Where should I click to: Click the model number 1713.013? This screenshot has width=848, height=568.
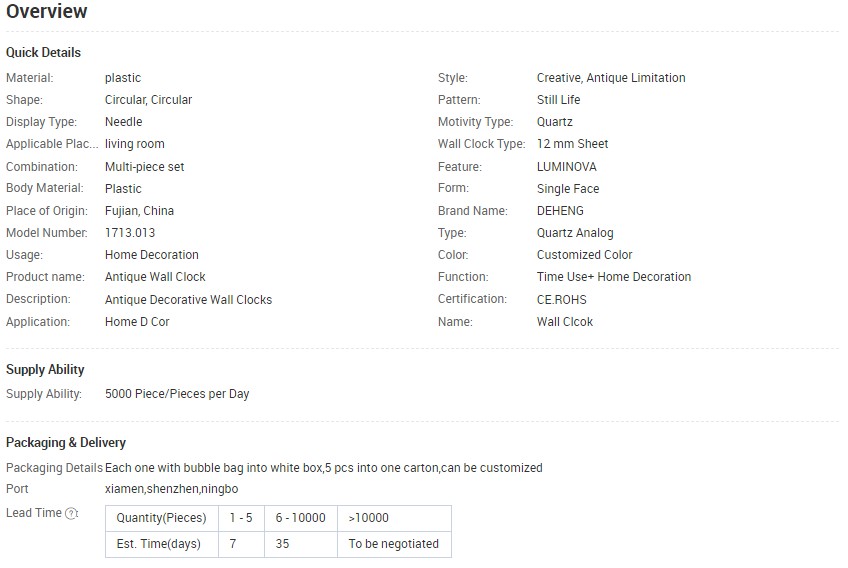pos(130,233)
